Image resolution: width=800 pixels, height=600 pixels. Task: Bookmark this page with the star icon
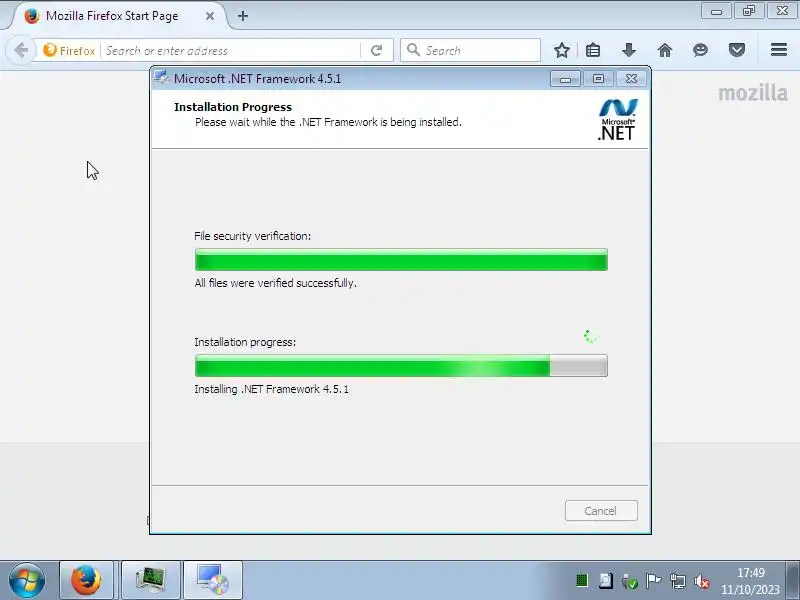point(562,50)
